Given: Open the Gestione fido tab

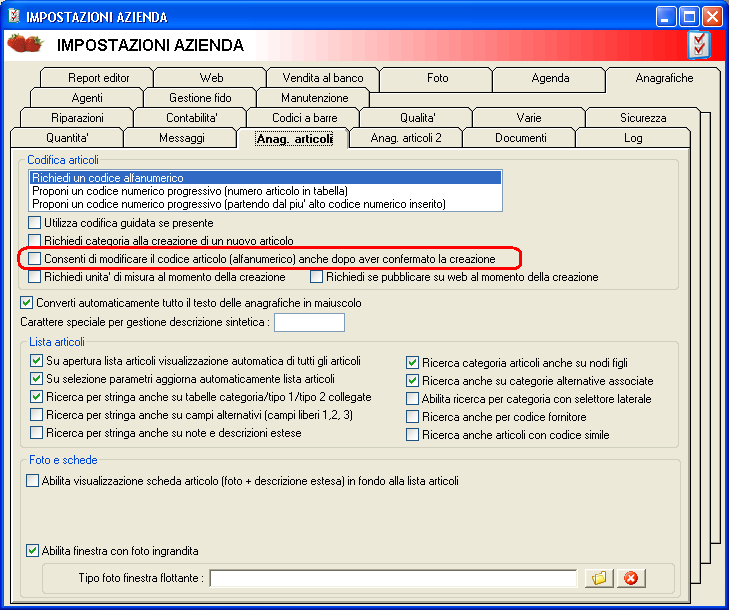Looking at the screenshot, I should (x=200, y=98).
